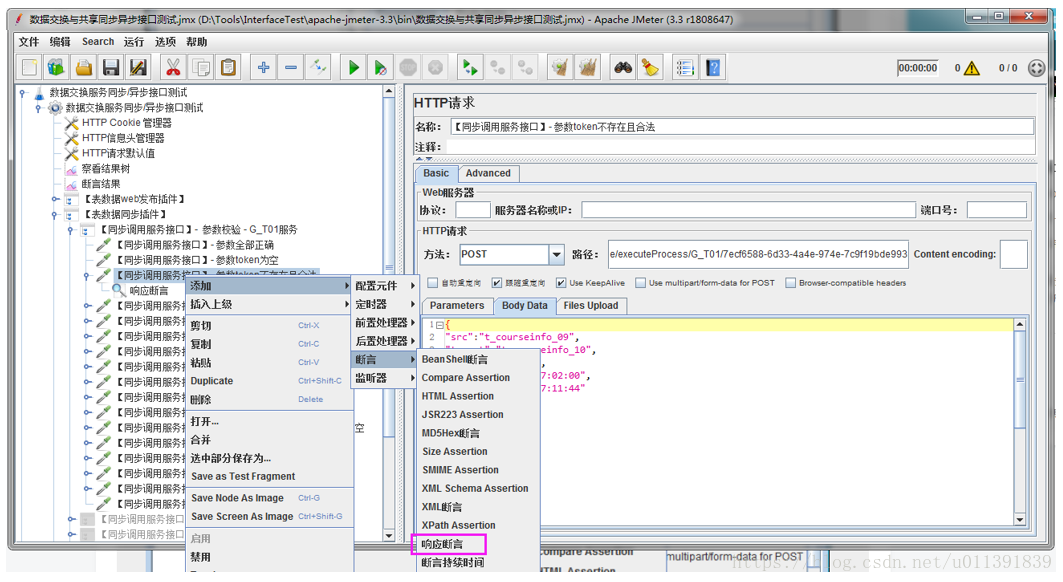Open the 方法 POST dropdown arrow
Viewport: 1063px width, 582px height.
click(556, 255)
